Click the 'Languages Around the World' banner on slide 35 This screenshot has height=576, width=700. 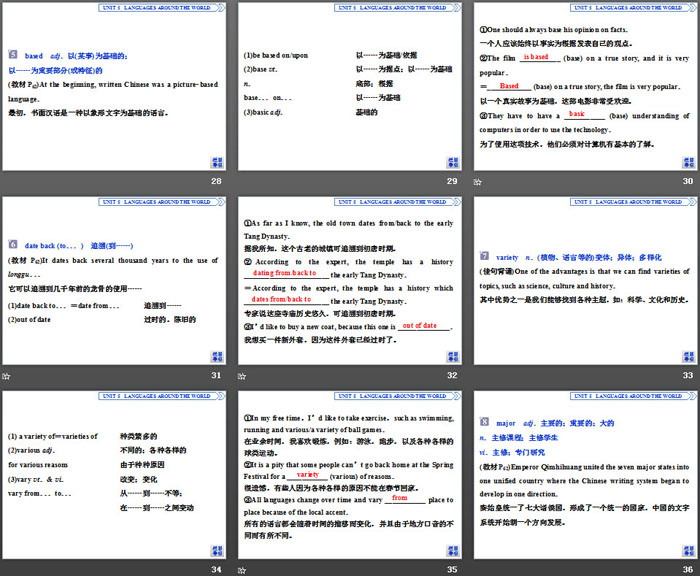tap(397, 396)
